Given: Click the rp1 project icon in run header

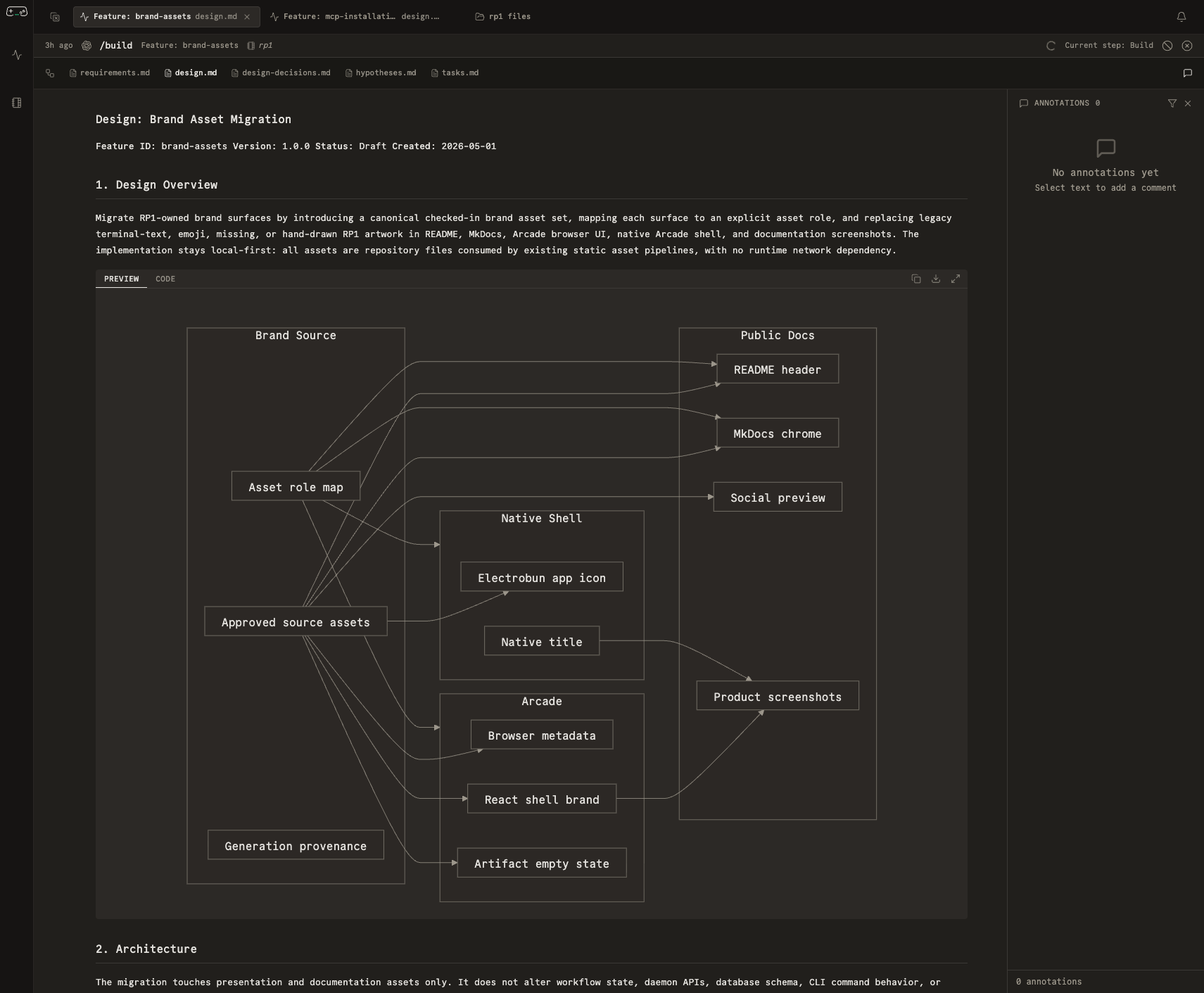Looking at the screenshot, I should (x=251, y=46).
